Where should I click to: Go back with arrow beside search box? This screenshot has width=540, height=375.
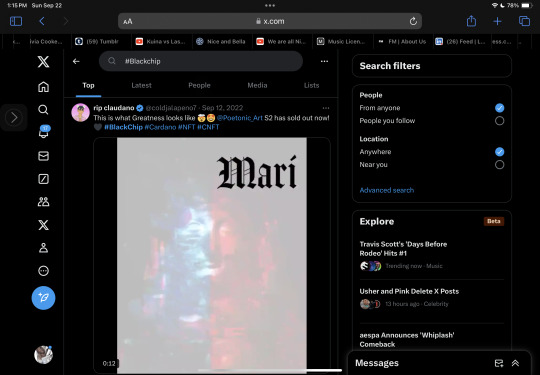point(76,61)
